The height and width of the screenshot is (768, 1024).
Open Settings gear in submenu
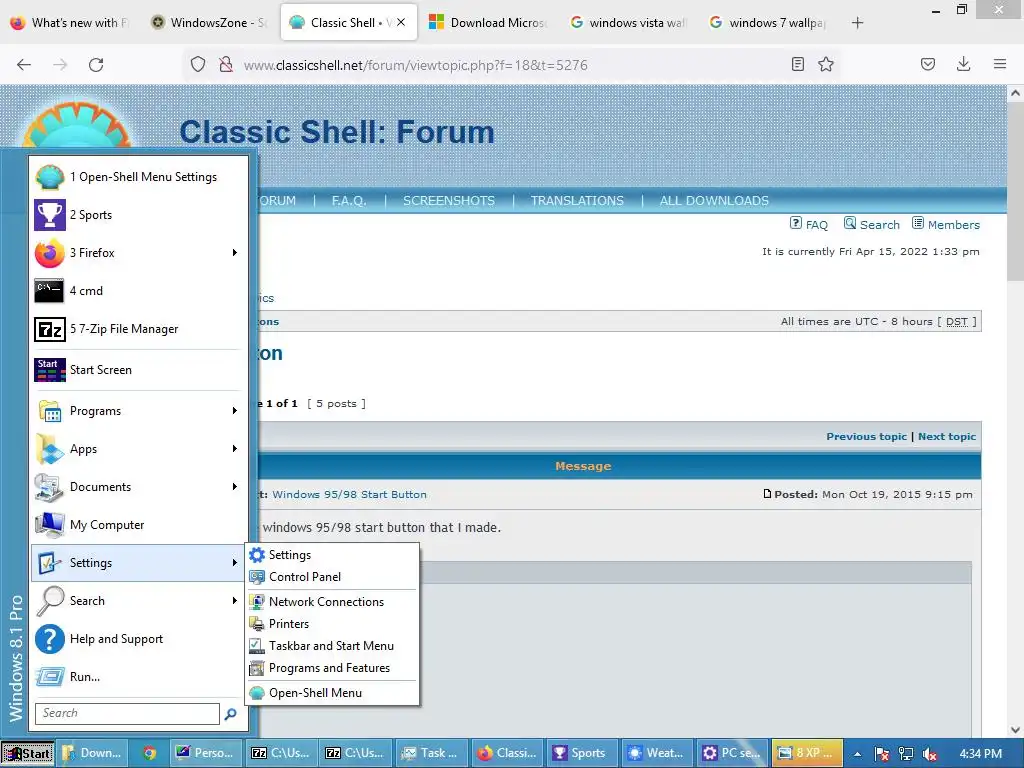[x=334, y=554]
